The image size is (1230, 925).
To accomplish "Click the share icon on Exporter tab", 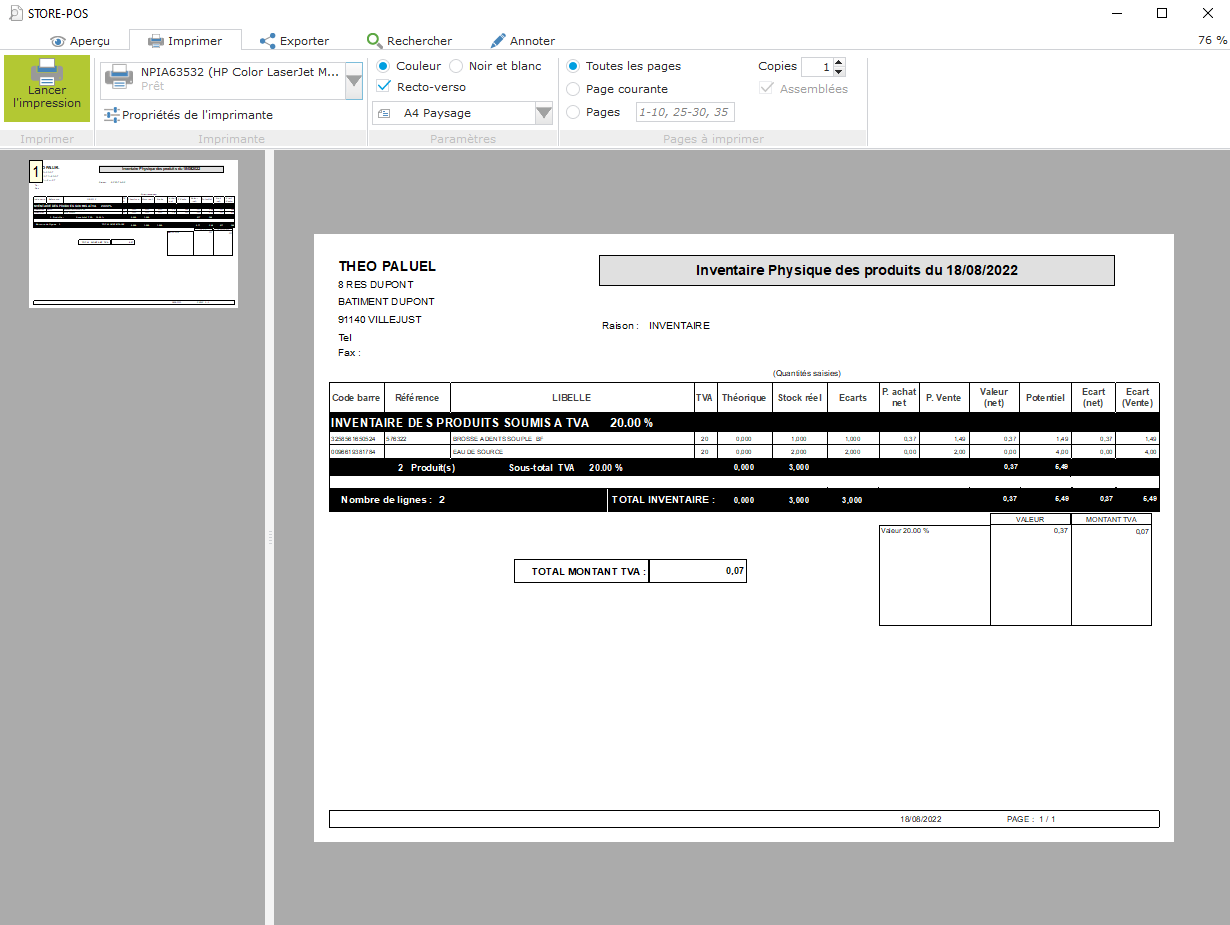I will pyautogui.click(x=267, y=41).
